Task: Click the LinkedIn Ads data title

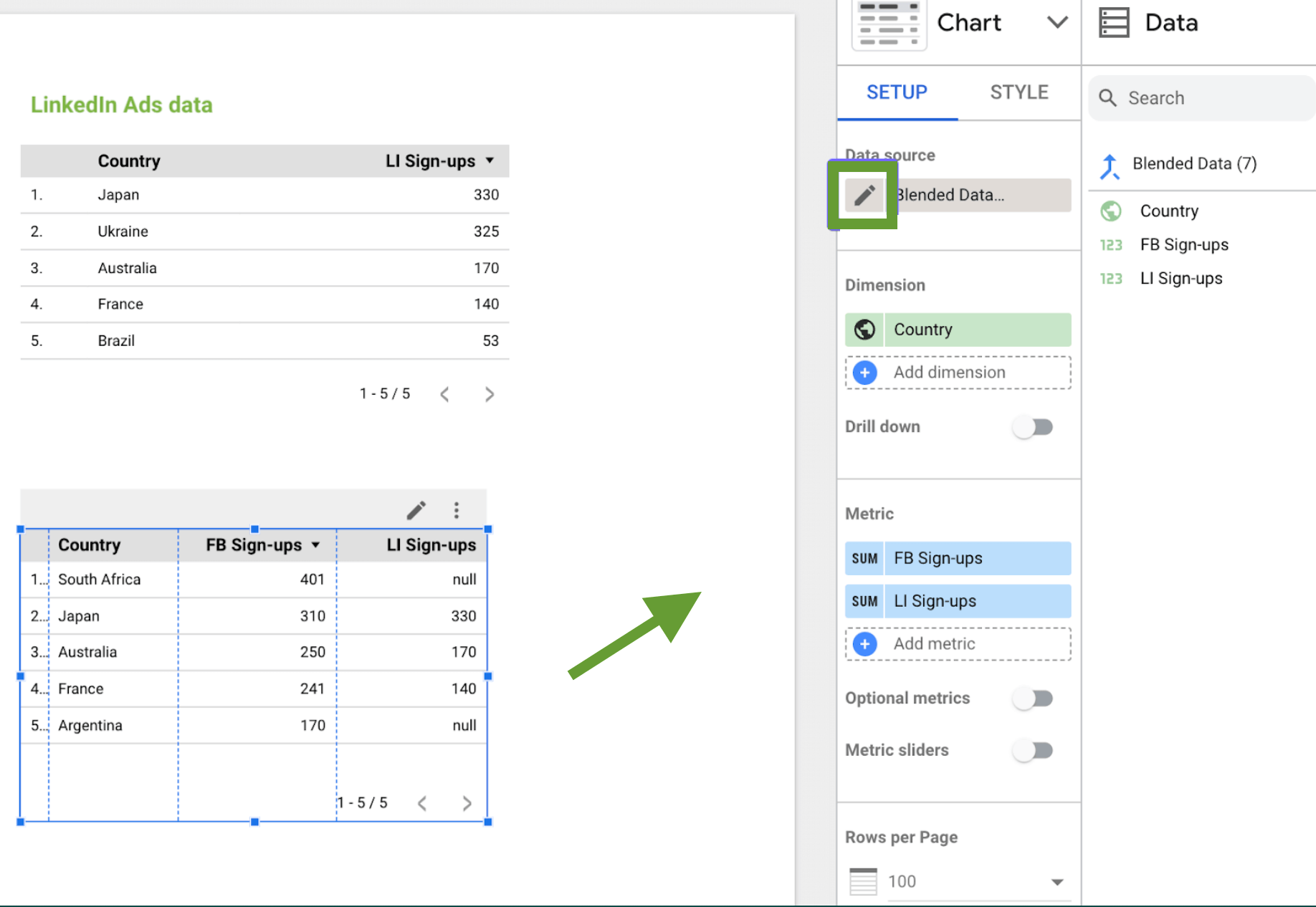Action: point(122,105)
